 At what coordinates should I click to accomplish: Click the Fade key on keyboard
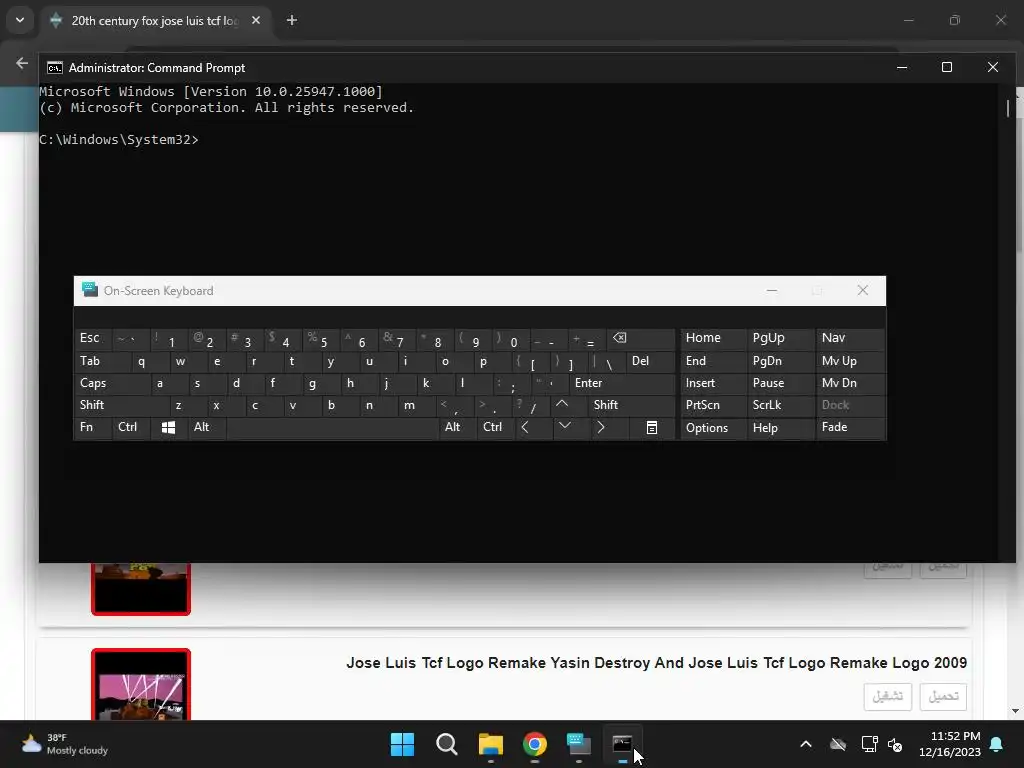(850, 428)
